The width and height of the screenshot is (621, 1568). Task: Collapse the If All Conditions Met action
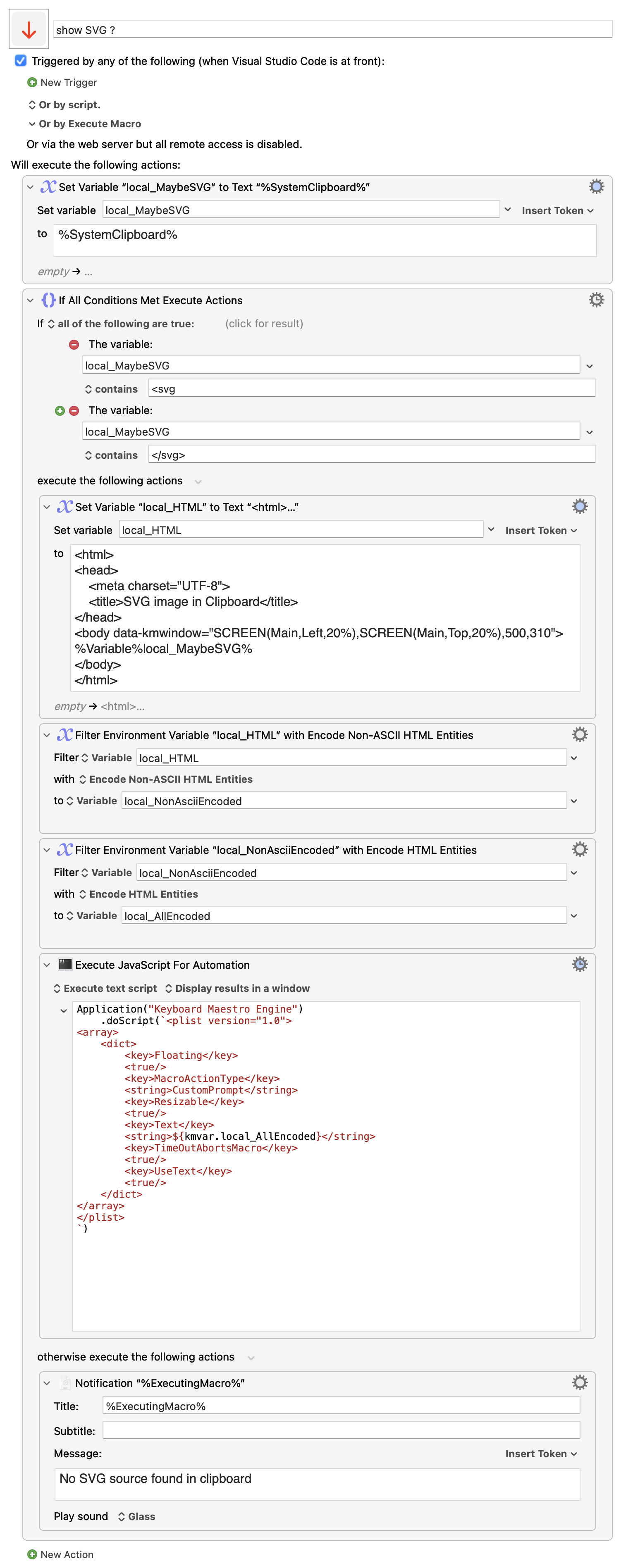tap(31, 300)
